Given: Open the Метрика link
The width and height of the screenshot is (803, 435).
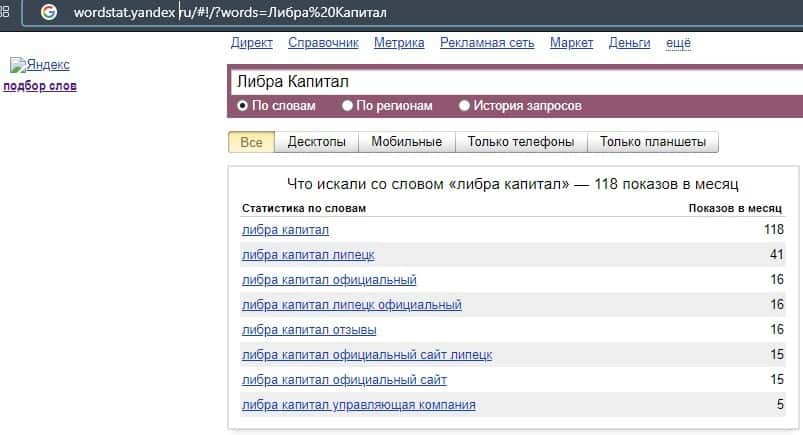Looking at the screenshot, I should [399, 43].
